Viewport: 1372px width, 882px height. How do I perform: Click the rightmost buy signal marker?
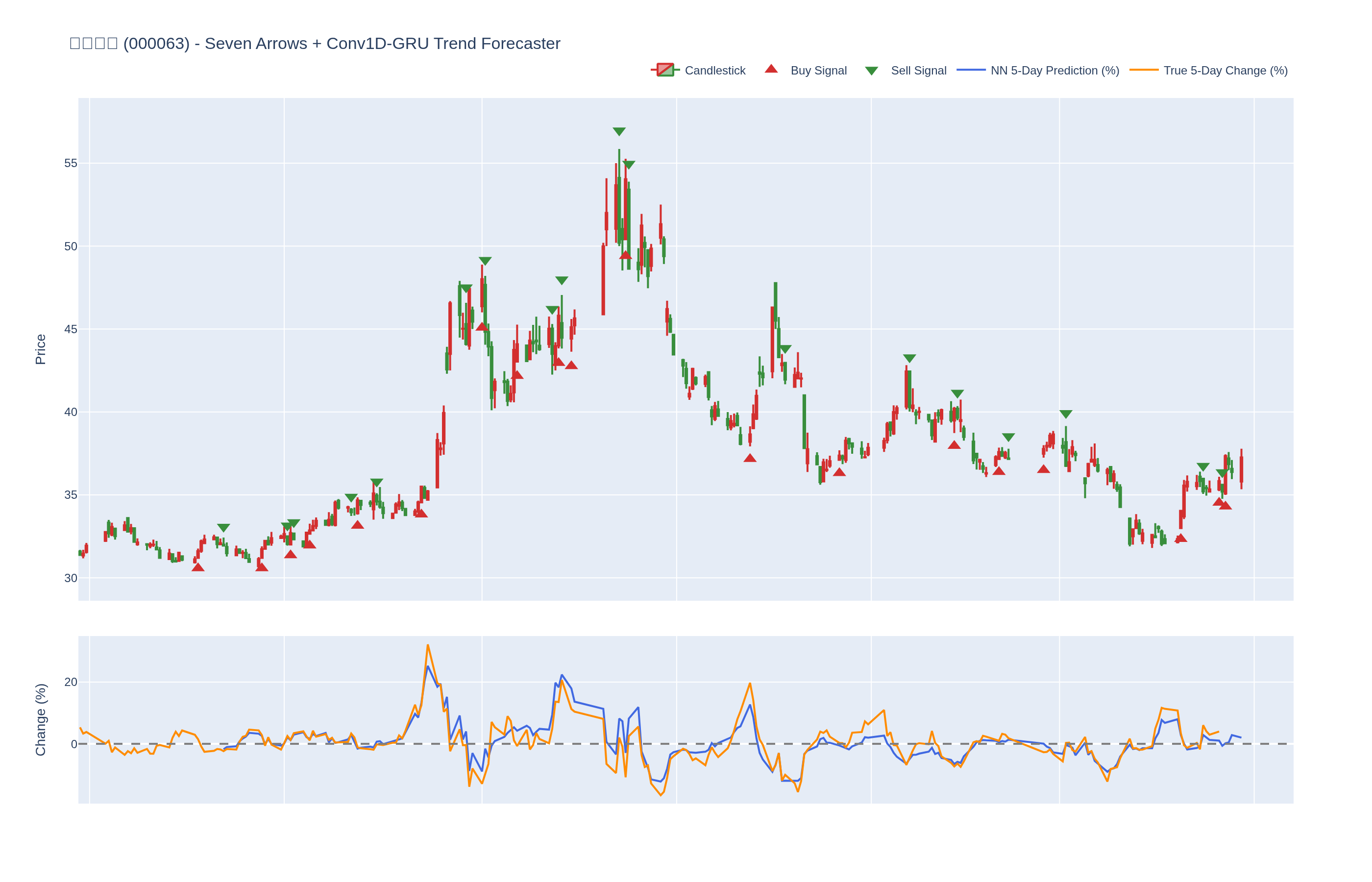[x=1225, y=505]
